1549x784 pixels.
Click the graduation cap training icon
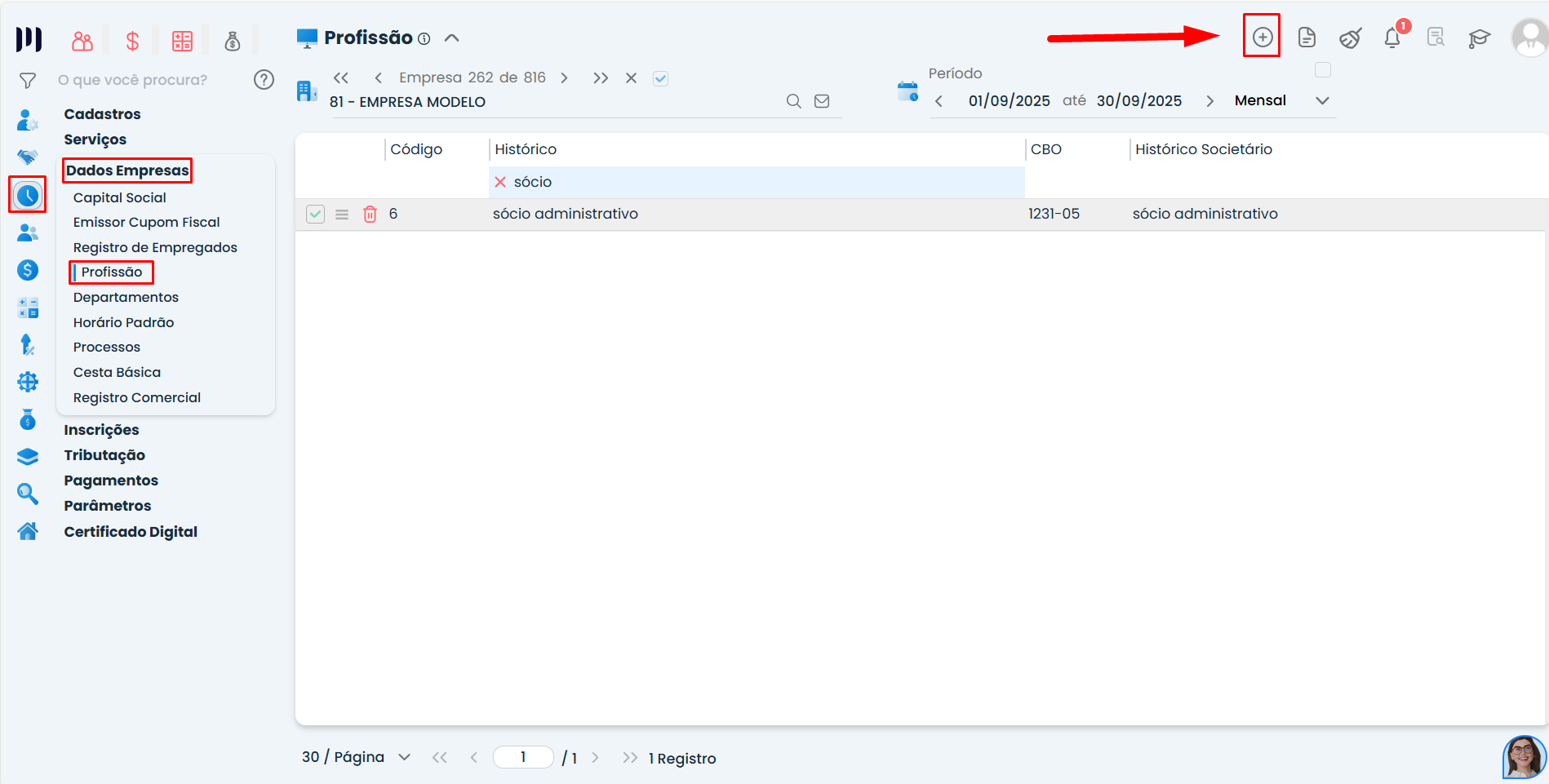click(1479, 38)
